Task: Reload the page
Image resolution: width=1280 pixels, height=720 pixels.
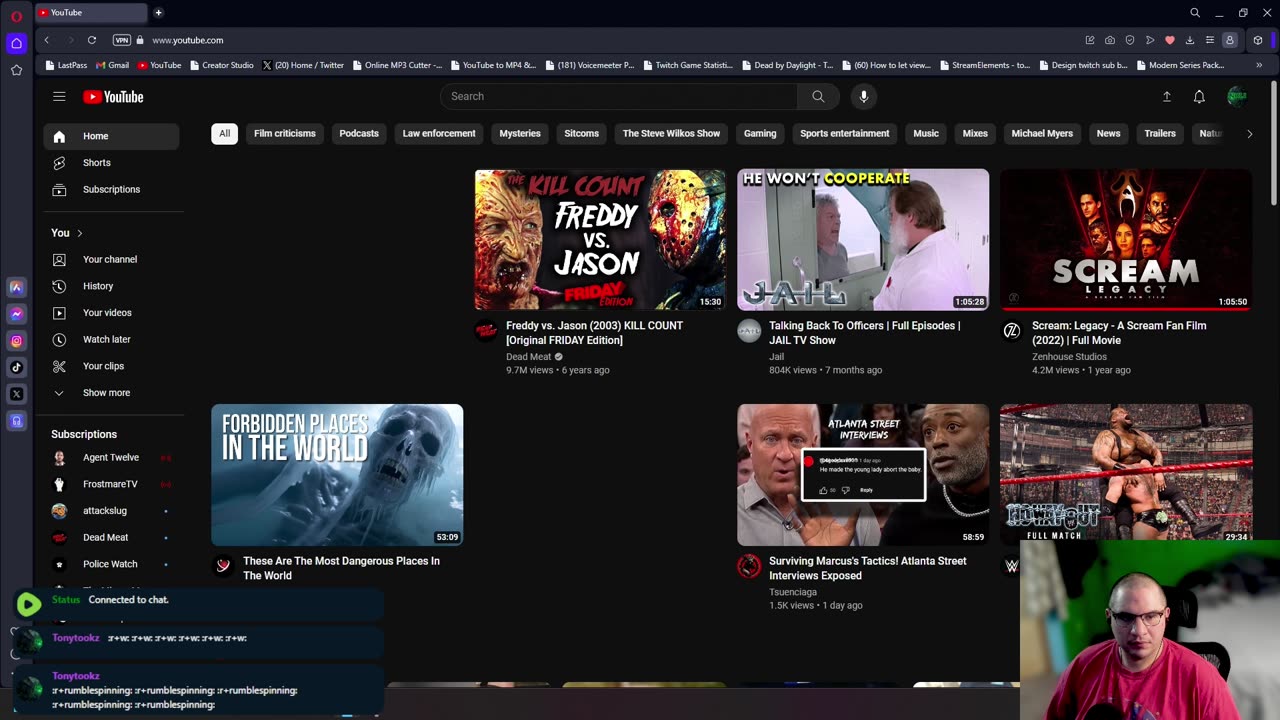Action: [x=91, y=40]
